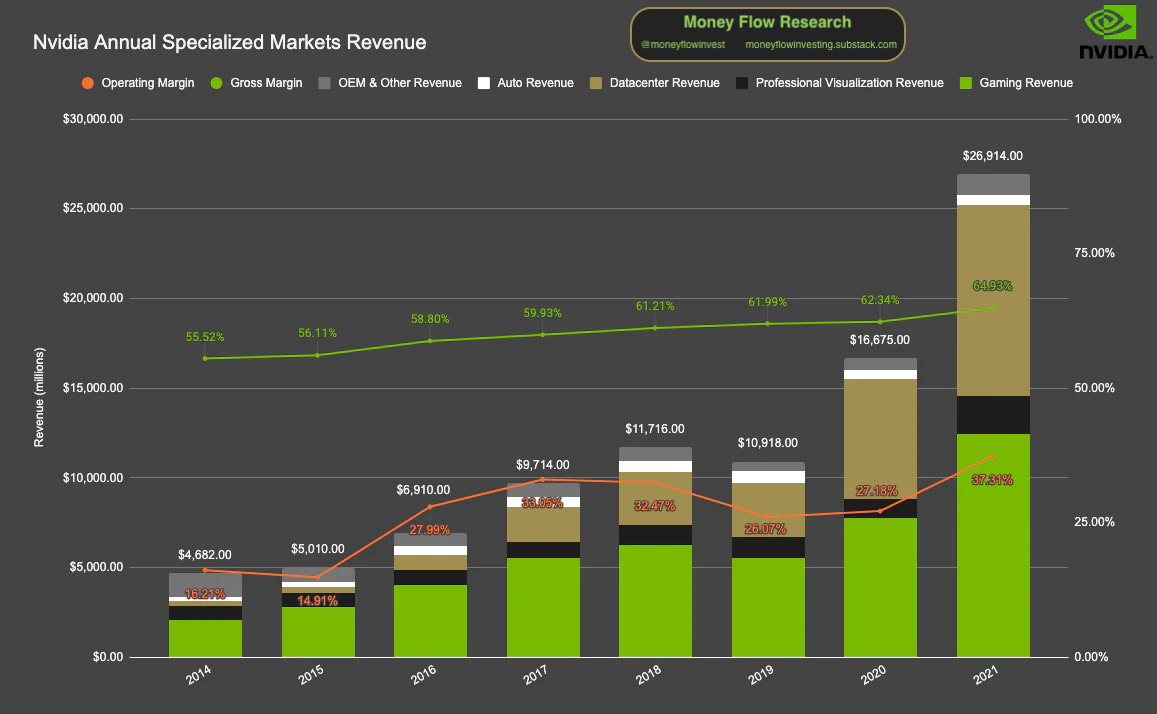The image size is (1157, 714).
Task: Click the Nvidia logo in the corner
Action: [1115, 32]
